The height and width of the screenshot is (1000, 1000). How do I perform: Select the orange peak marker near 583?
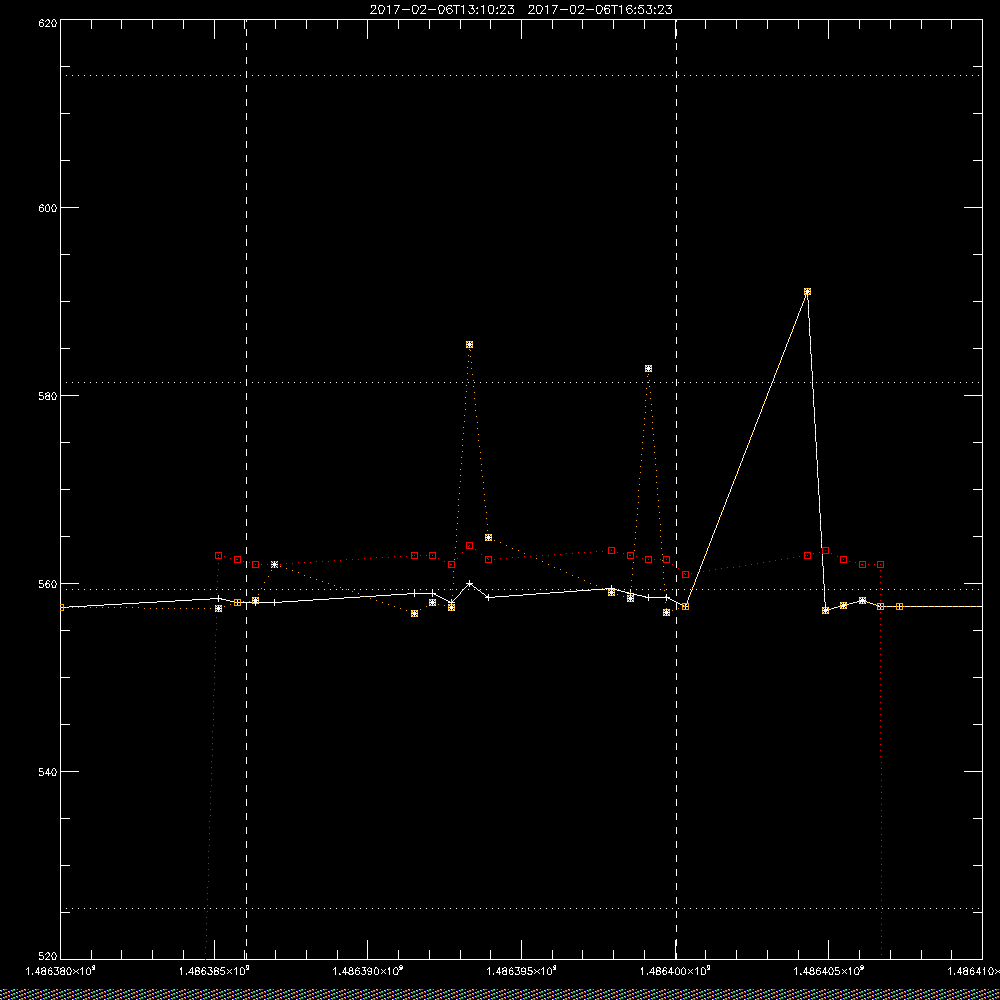pyautogui.click(x=649, y=369)
